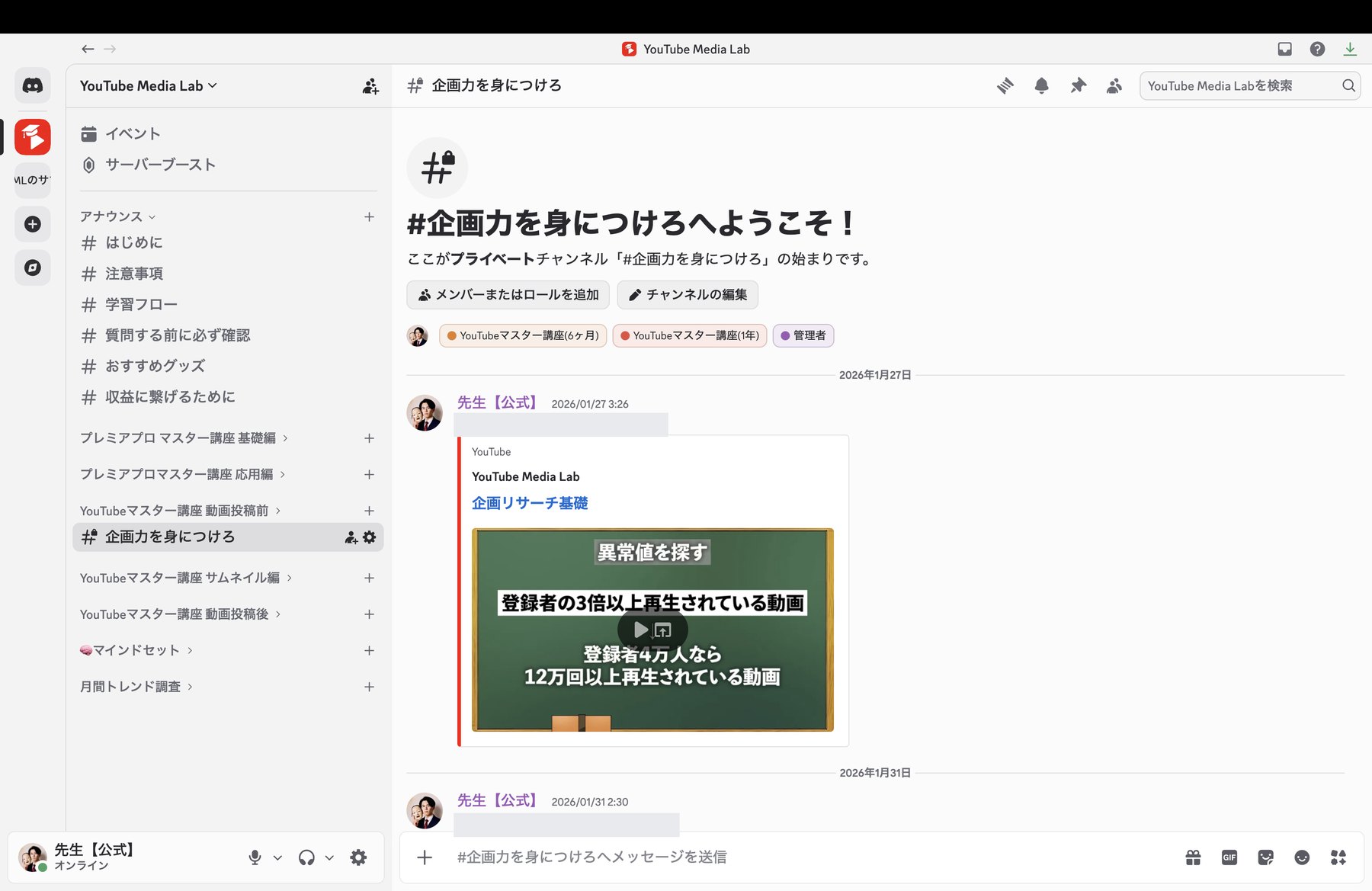Expand the 月間トレンド調査 category

pos(136,687)
